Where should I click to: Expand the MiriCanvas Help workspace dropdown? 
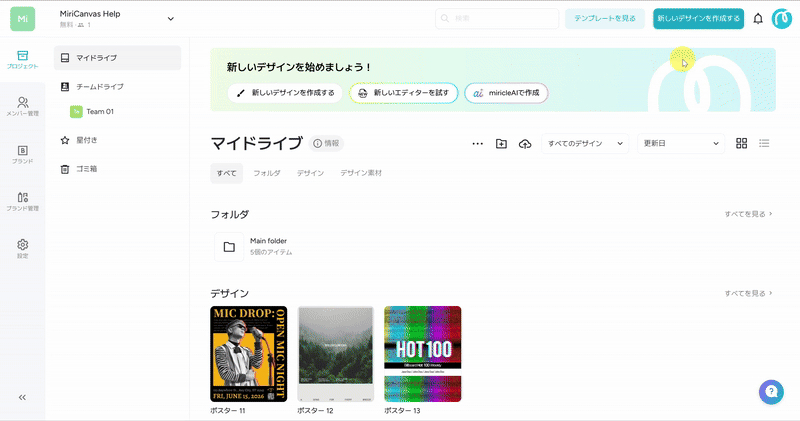(x=170, y=18)
